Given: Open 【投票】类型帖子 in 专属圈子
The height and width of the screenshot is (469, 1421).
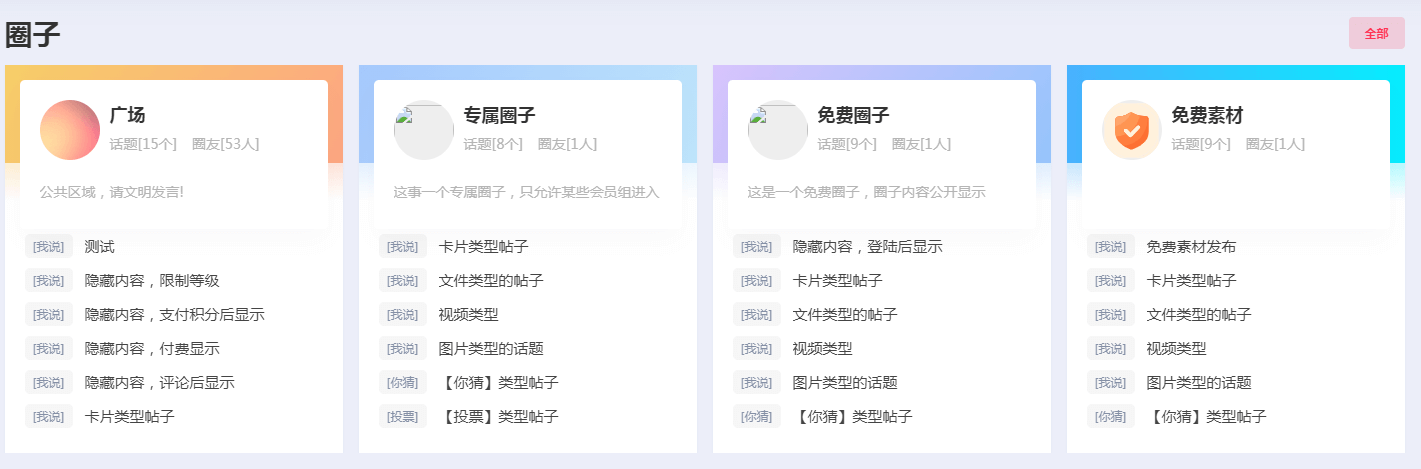Looking at the screenshot, I should coord(499,417).
